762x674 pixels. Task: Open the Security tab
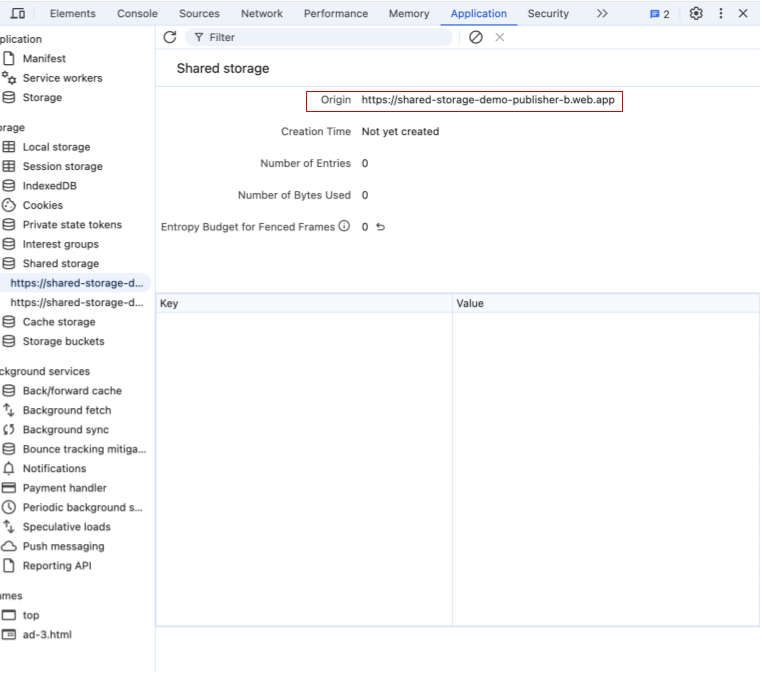click(x=548, y=14)
